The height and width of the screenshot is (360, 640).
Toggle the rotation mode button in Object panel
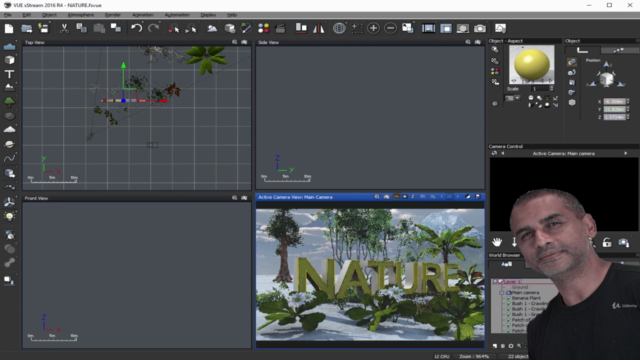pyautogui.click(x=572, y=73)
